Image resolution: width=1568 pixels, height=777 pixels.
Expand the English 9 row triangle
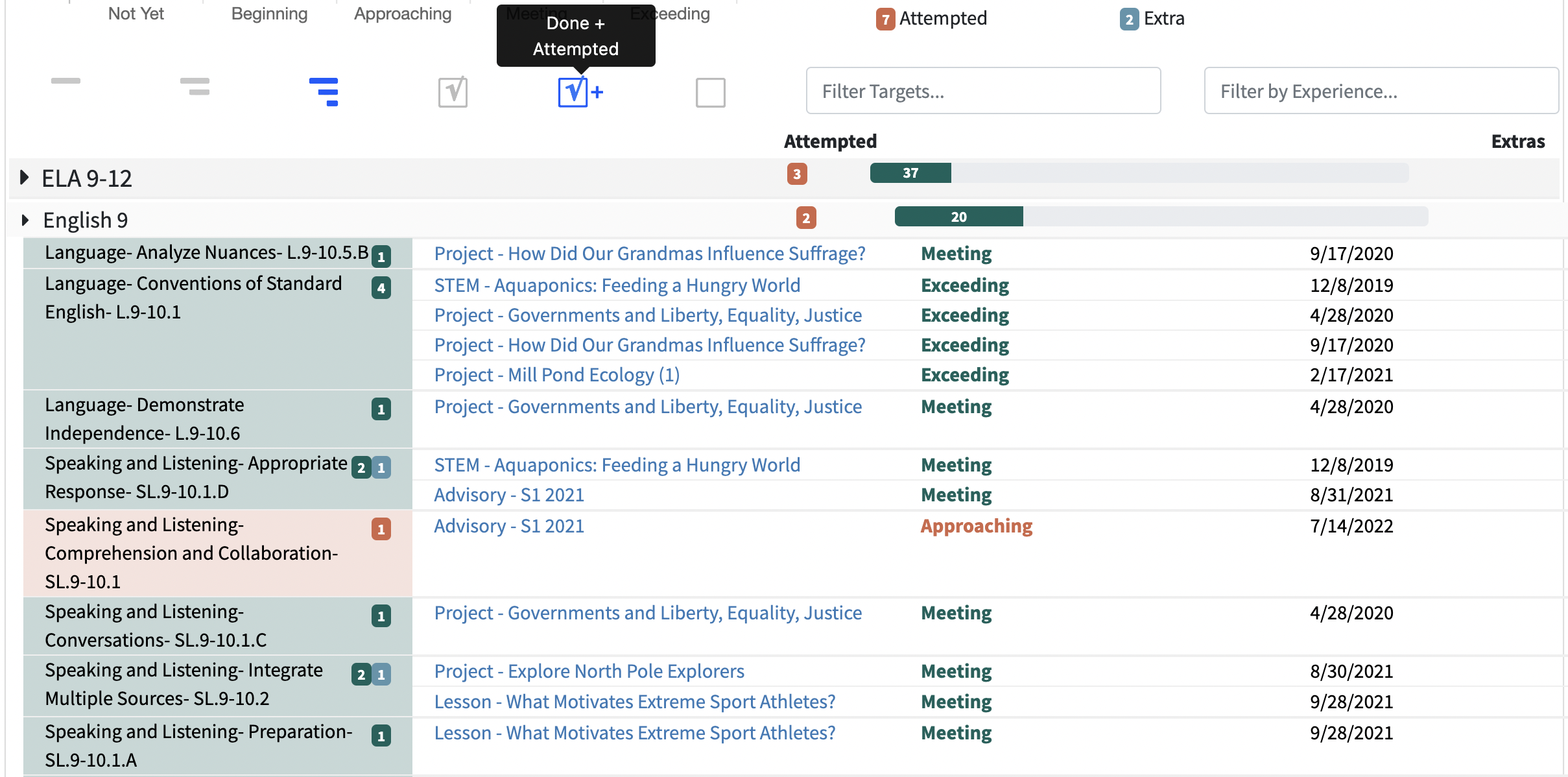tap(25, 220)
